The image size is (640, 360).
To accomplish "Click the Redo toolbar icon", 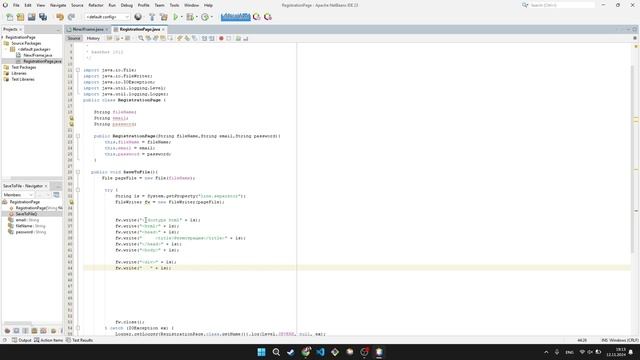I will pos(71,17).
